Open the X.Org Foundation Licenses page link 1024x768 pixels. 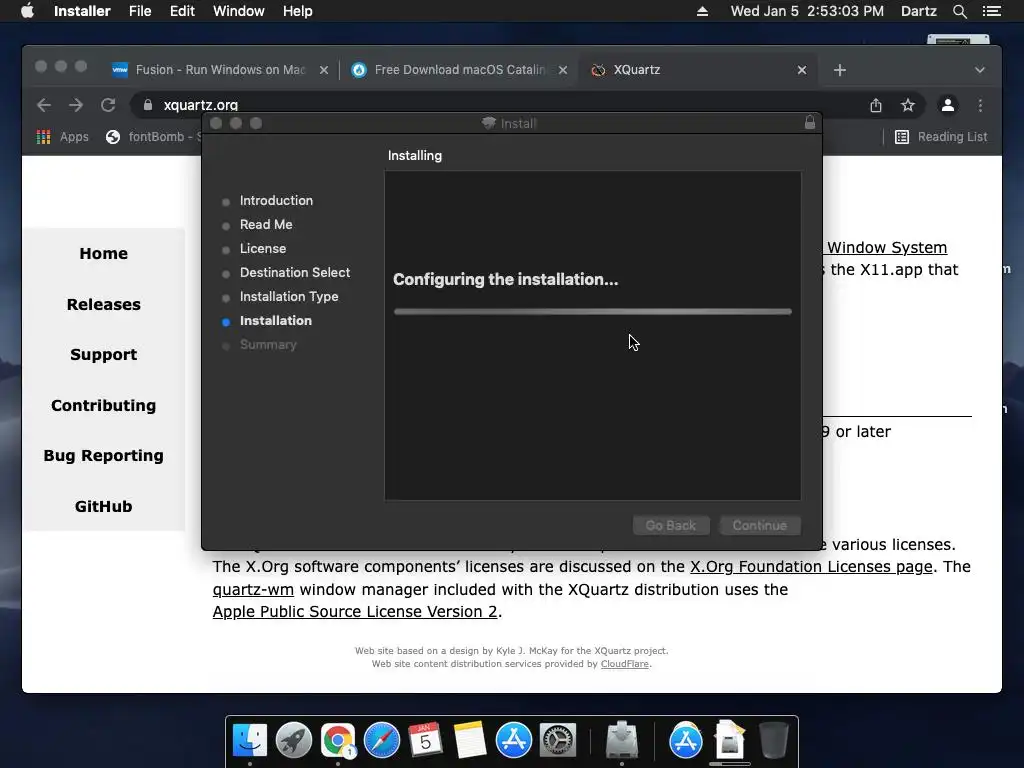[x=811, y=566]
